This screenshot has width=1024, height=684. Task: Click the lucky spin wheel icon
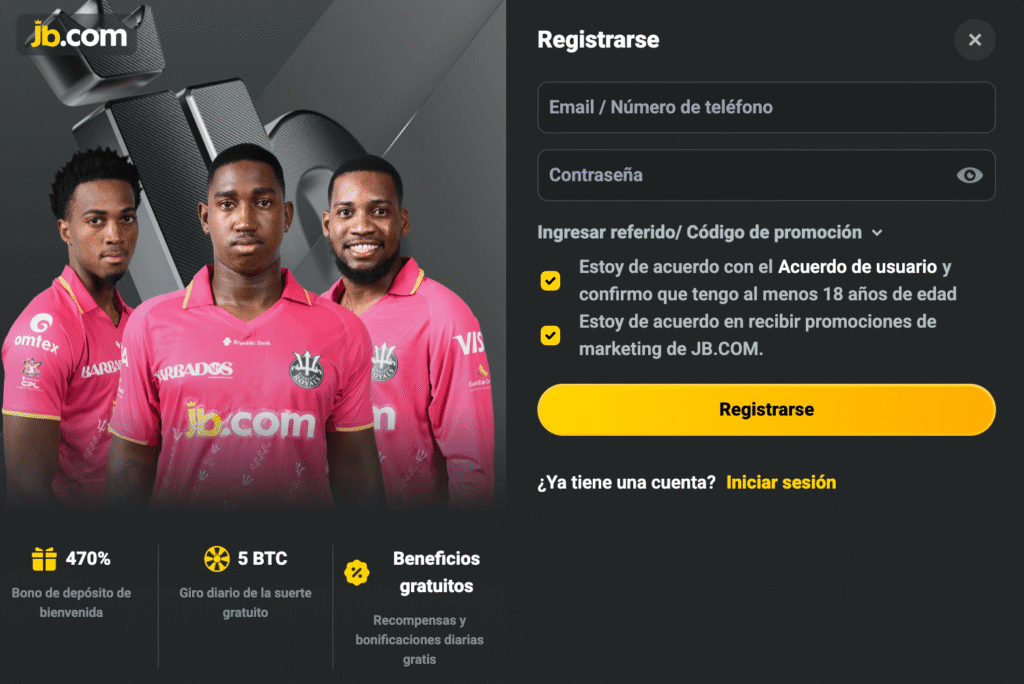click(217, 558)
